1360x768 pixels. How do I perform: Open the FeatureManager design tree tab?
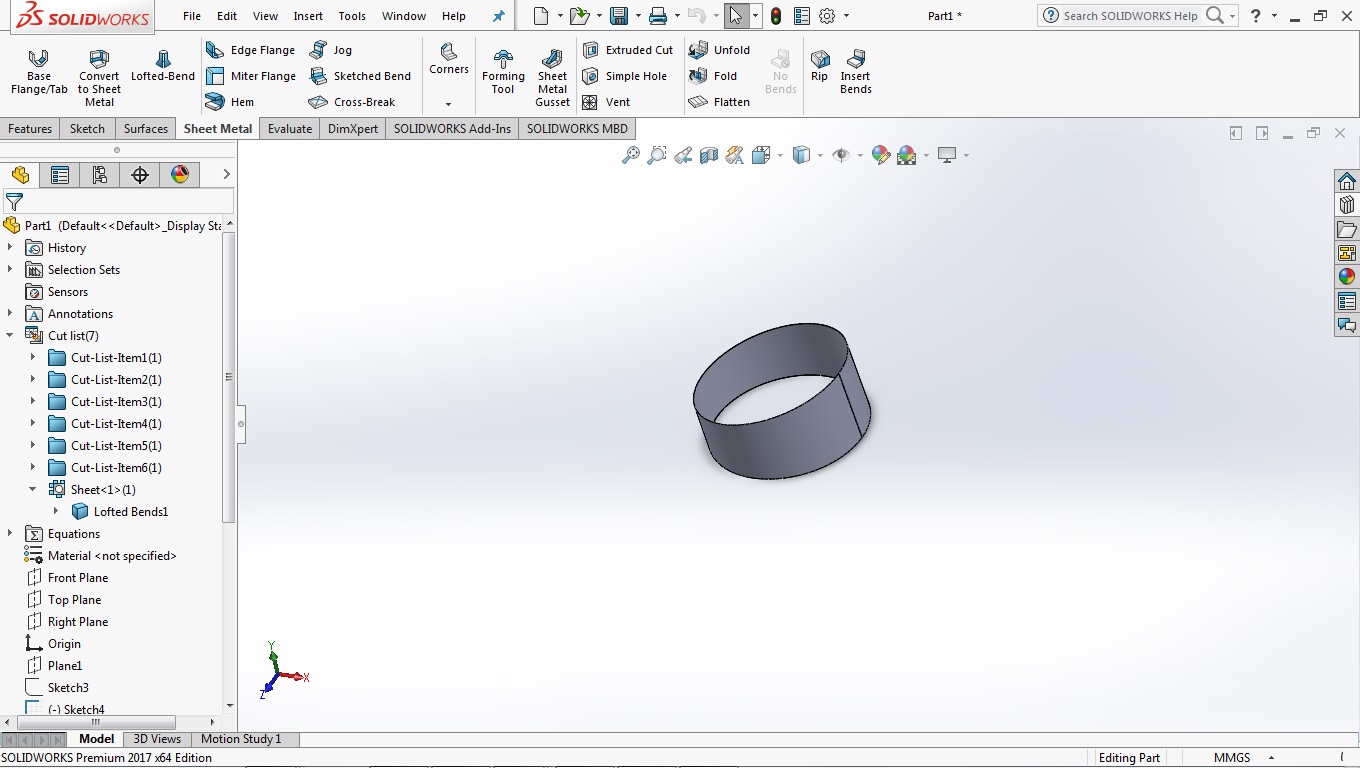[20, 175]
